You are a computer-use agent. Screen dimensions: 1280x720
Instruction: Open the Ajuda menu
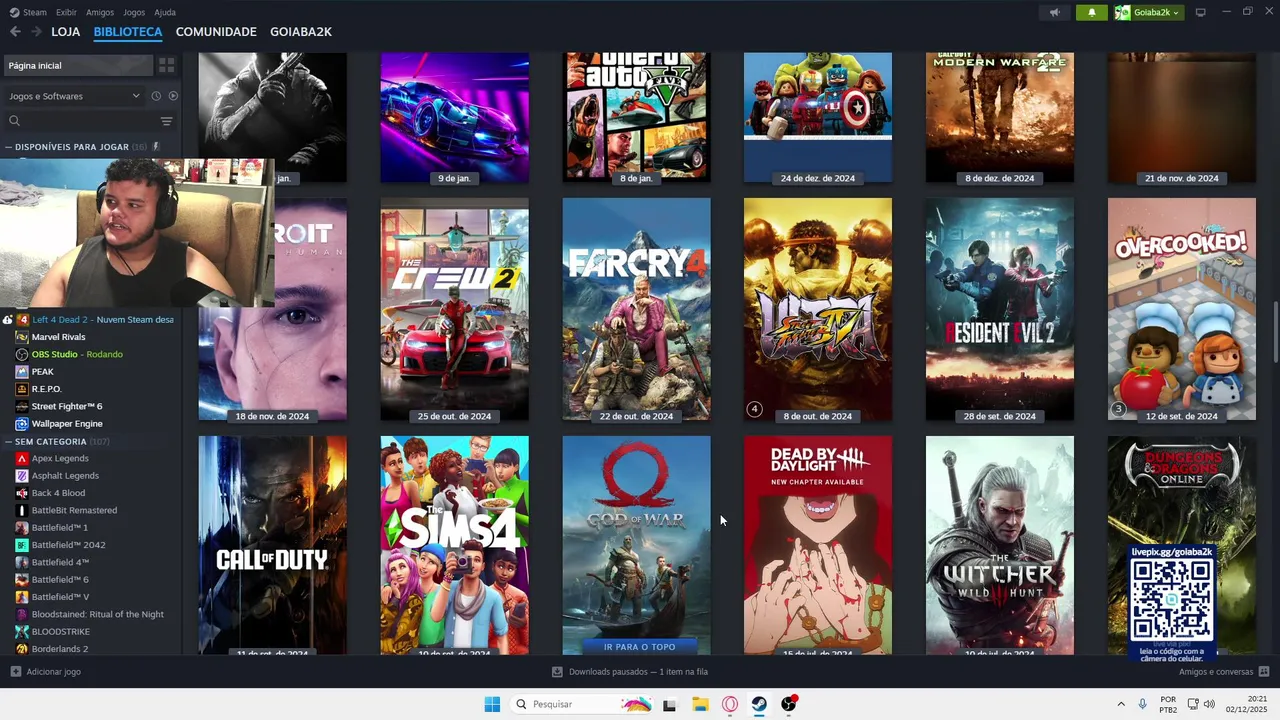click(165, 12)
